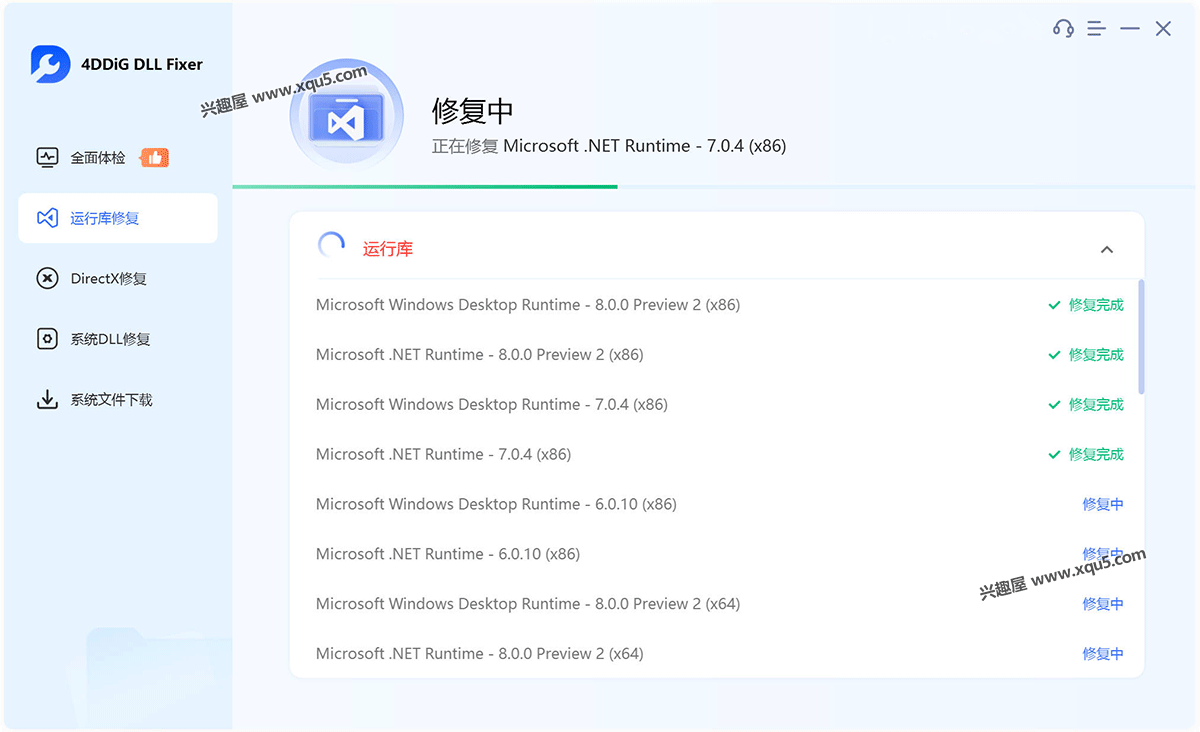Click 修复完成 status for Windows Desktop Runtime 7.0.4

[1096, 405]
